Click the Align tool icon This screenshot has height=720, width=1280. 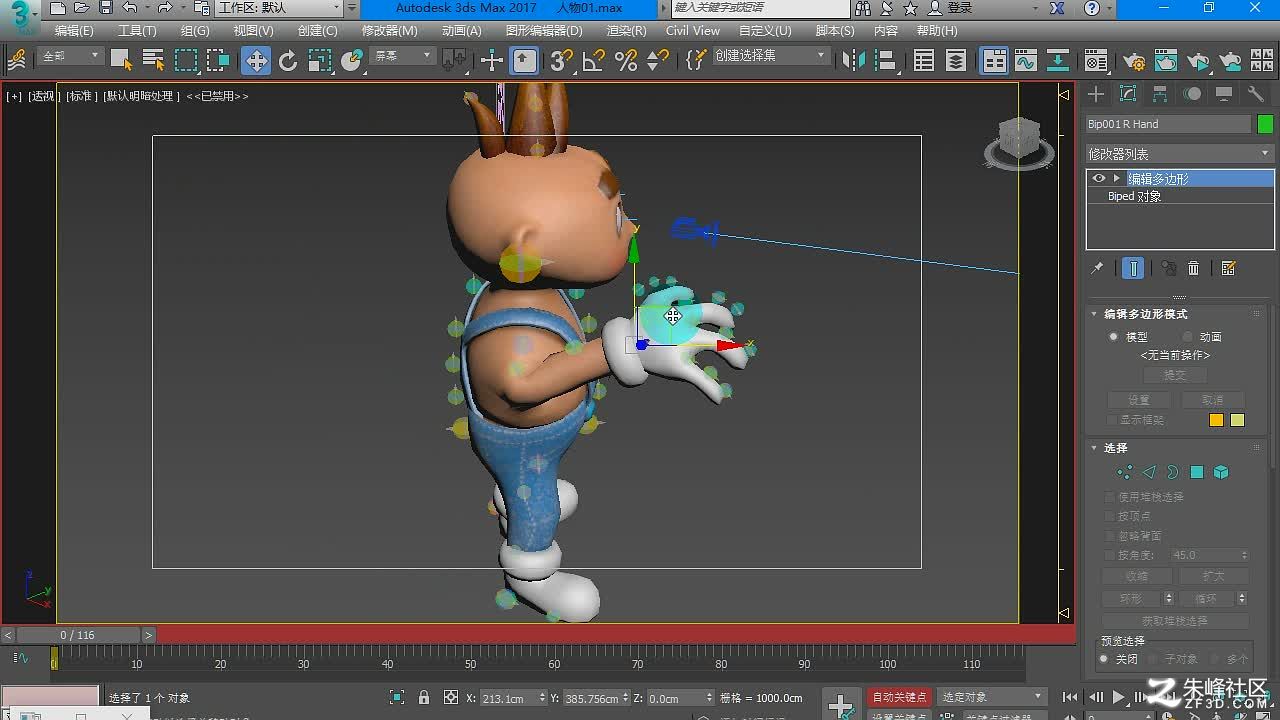pos(885,61)
